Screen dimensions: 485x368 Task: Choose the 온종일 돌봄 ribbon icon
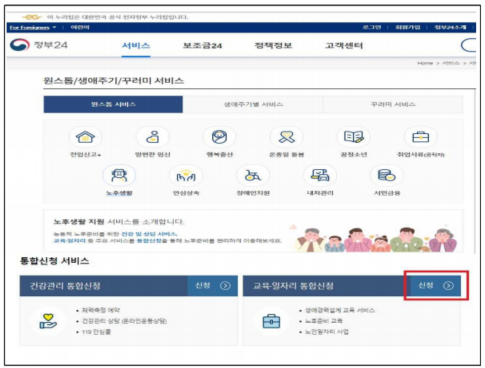click(x=287, y=137)
